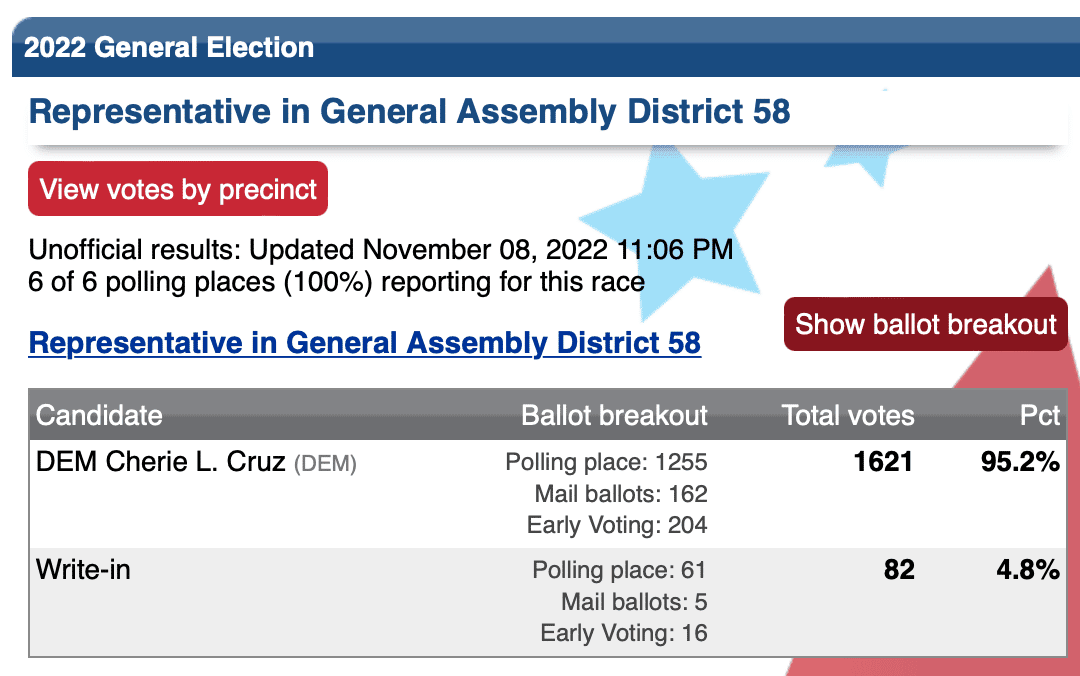Click the 4.8% percentage value

1028,570
